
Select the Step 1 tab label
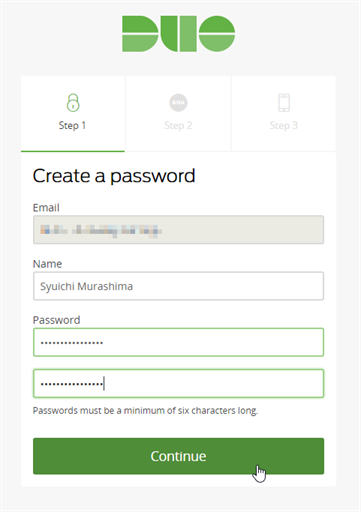tap(72, 126)
